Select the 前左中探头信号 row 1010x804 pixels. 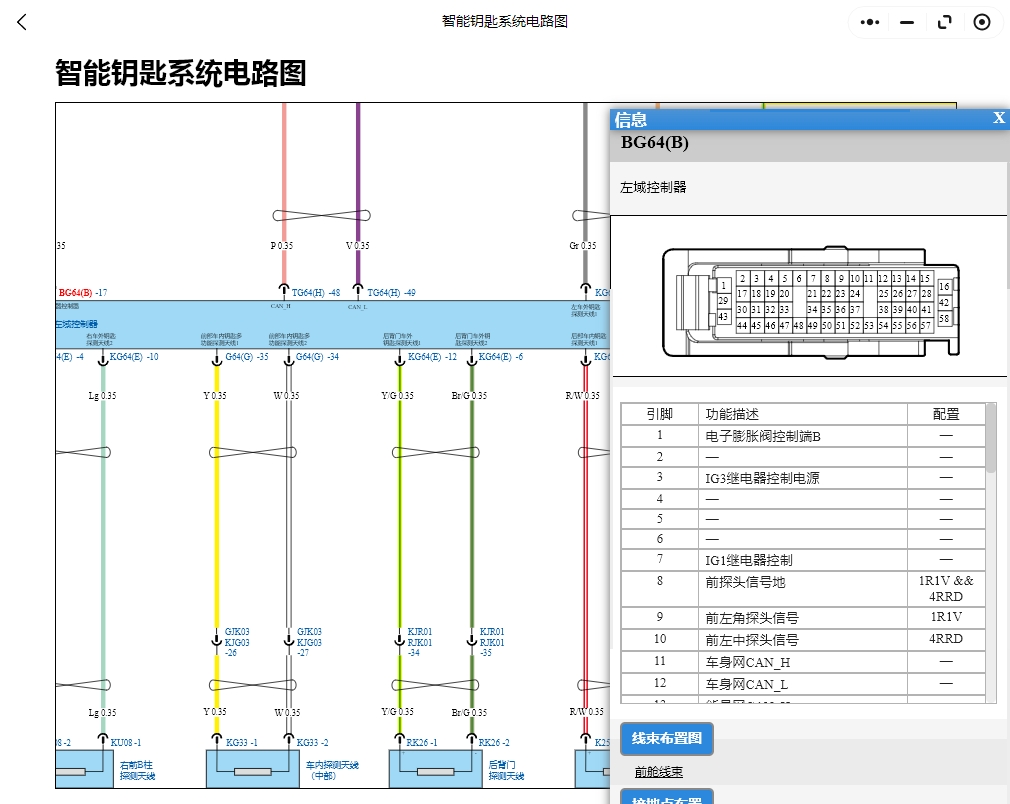(x=803, y=640)
